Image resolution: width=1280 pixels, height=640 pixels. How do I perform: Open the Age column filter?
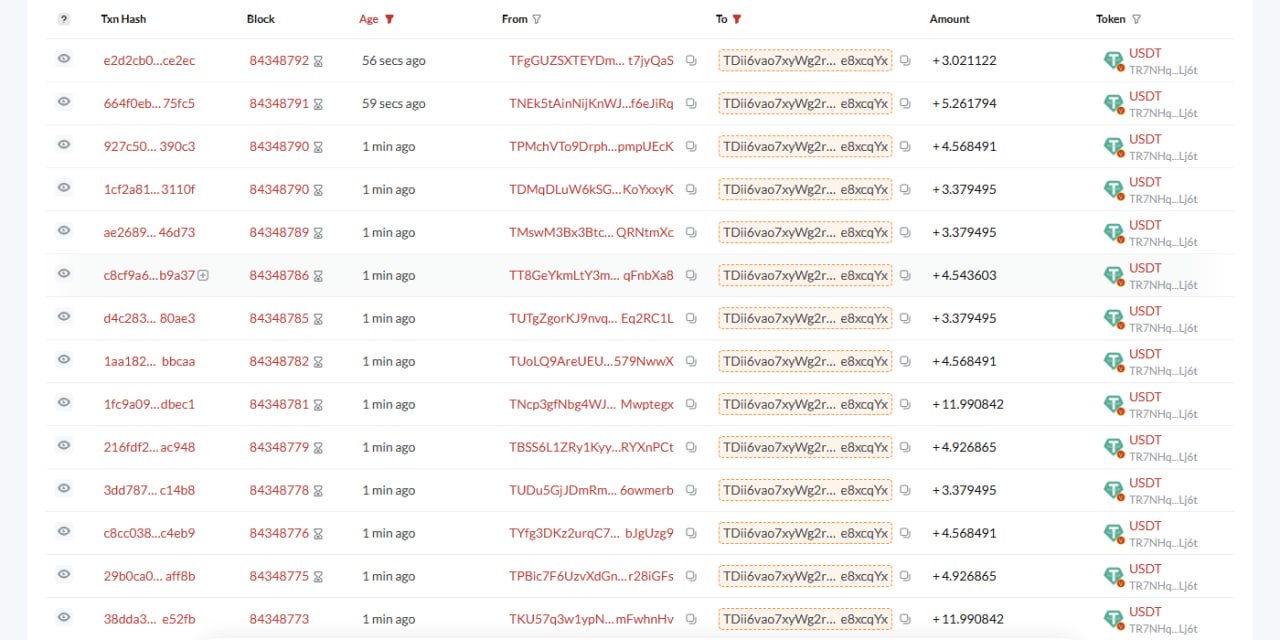coord(389,19)
